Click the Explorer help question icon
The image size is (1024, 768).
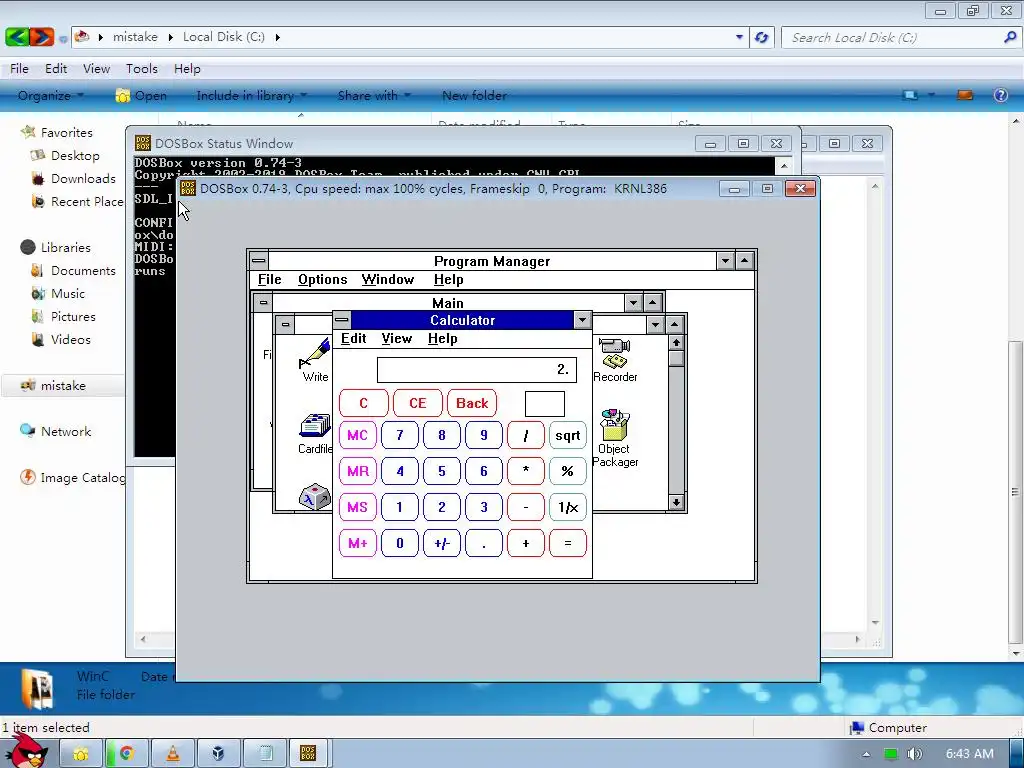[1000, 95]
